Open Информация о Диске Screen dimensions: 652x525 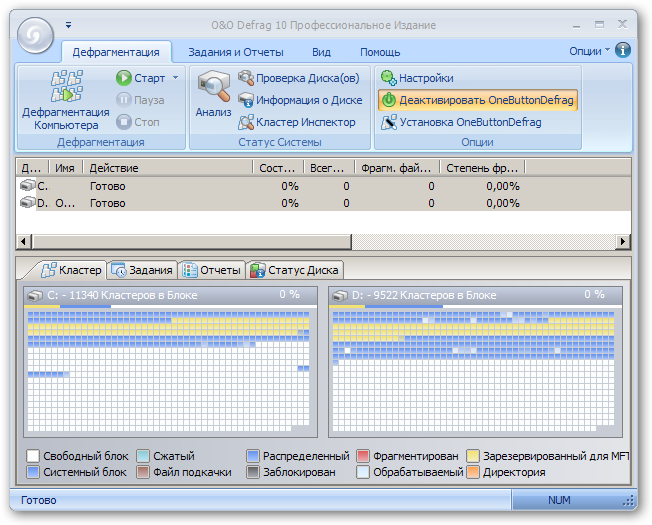(x=300, y=100)
